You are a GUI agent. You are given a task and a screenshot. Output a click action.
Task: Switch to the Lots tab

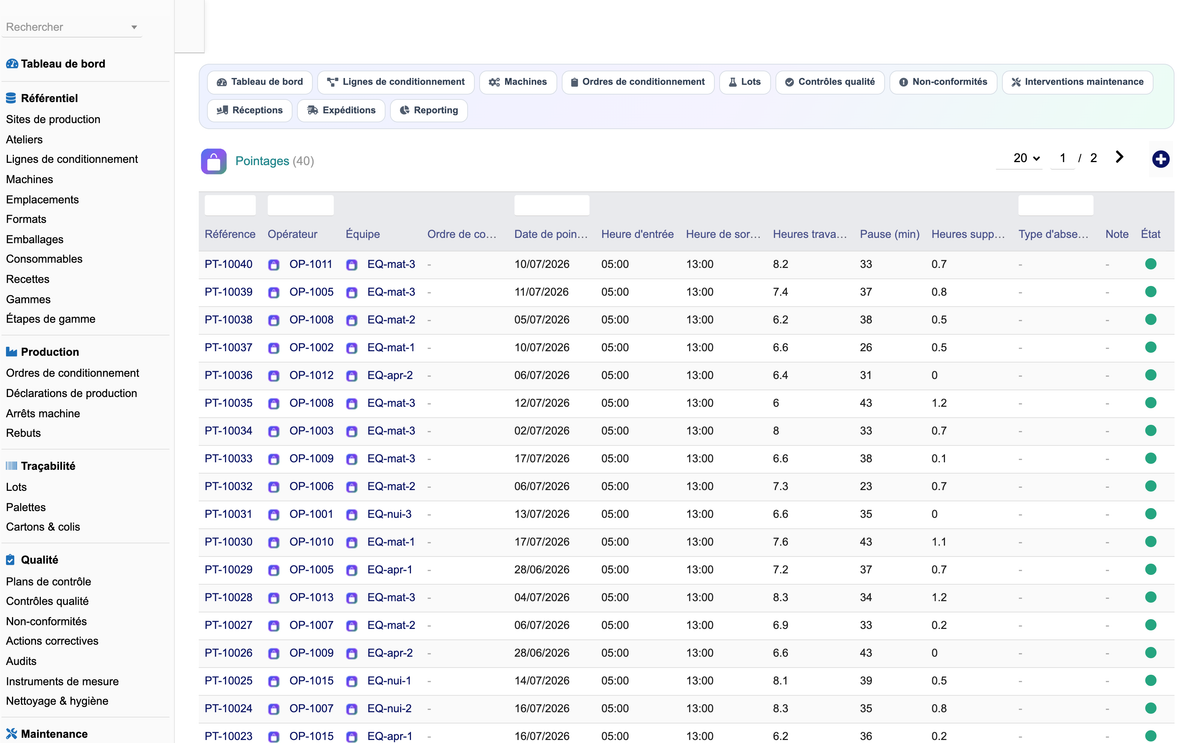tap(745, 82)
